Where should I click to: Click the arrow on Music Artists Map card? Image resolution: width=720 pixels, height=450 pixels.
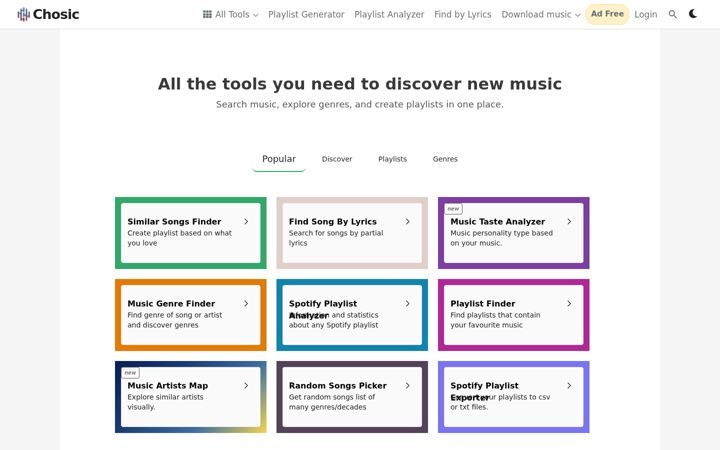click(246, 386)
